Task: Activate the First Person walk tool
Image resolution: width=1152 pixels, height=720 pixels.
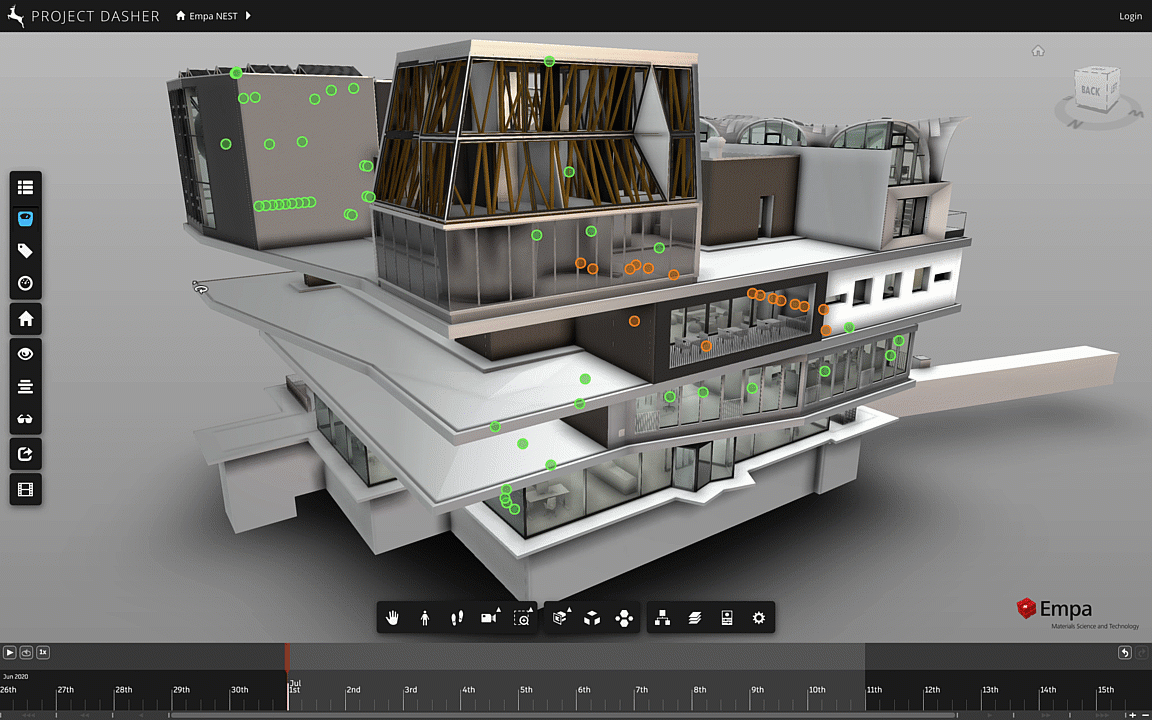Action: pos(425,618)
